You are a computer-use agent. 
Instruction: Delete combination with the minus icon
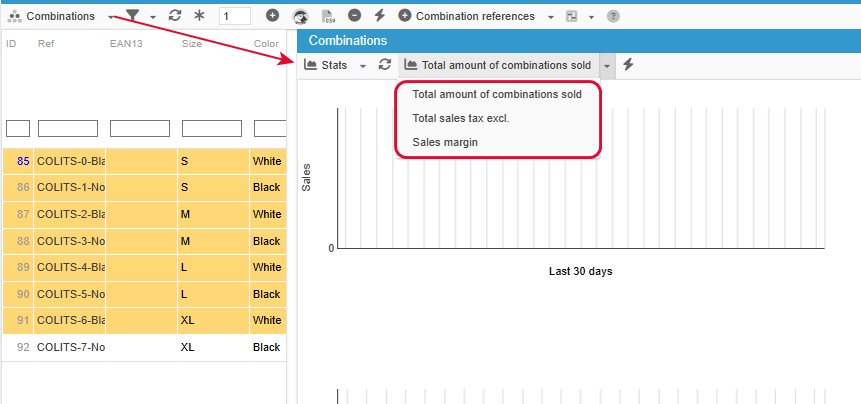(355, 16)
